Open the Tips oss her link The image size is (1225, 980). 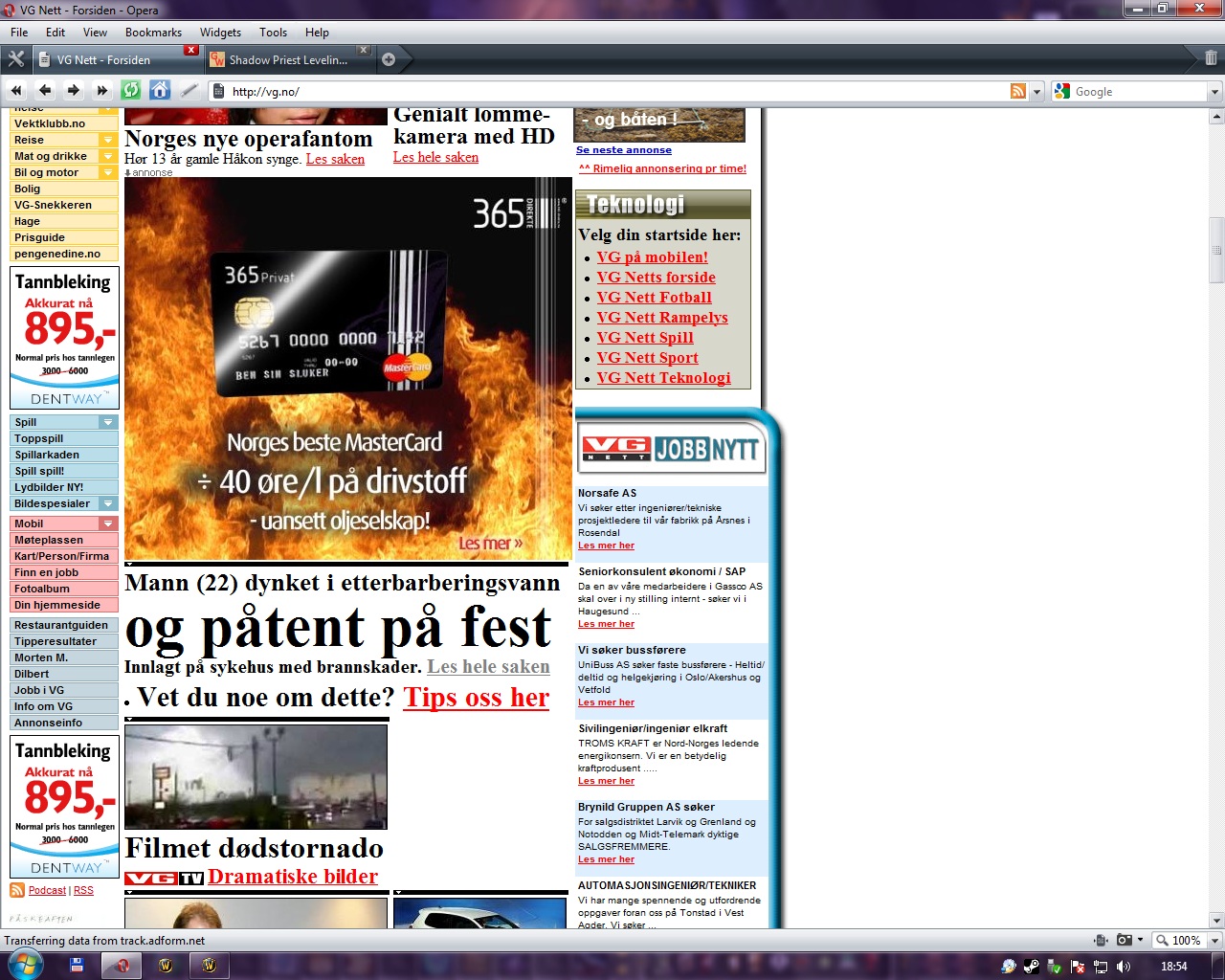(x=477, y=698)
